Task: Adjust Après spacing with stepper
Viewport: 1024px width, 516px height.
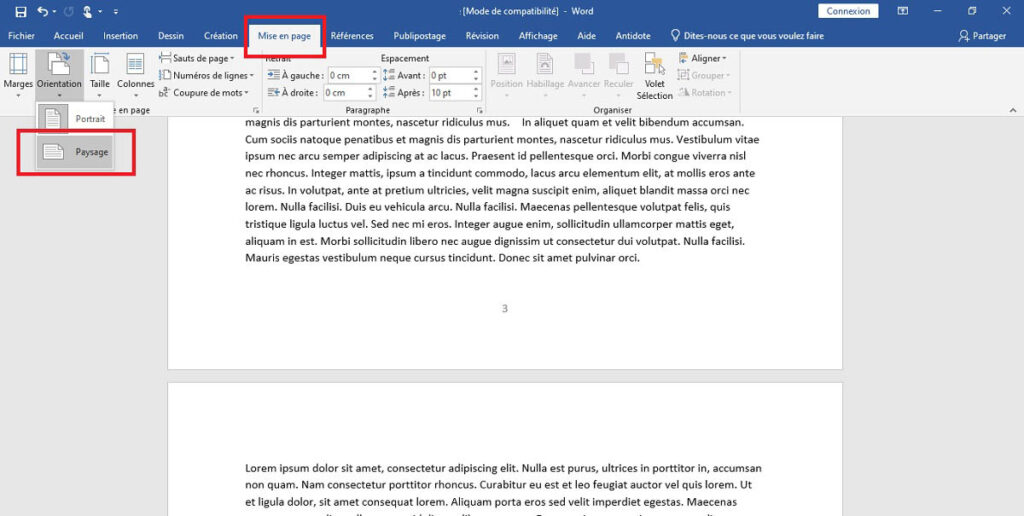Action: (476, 93)
